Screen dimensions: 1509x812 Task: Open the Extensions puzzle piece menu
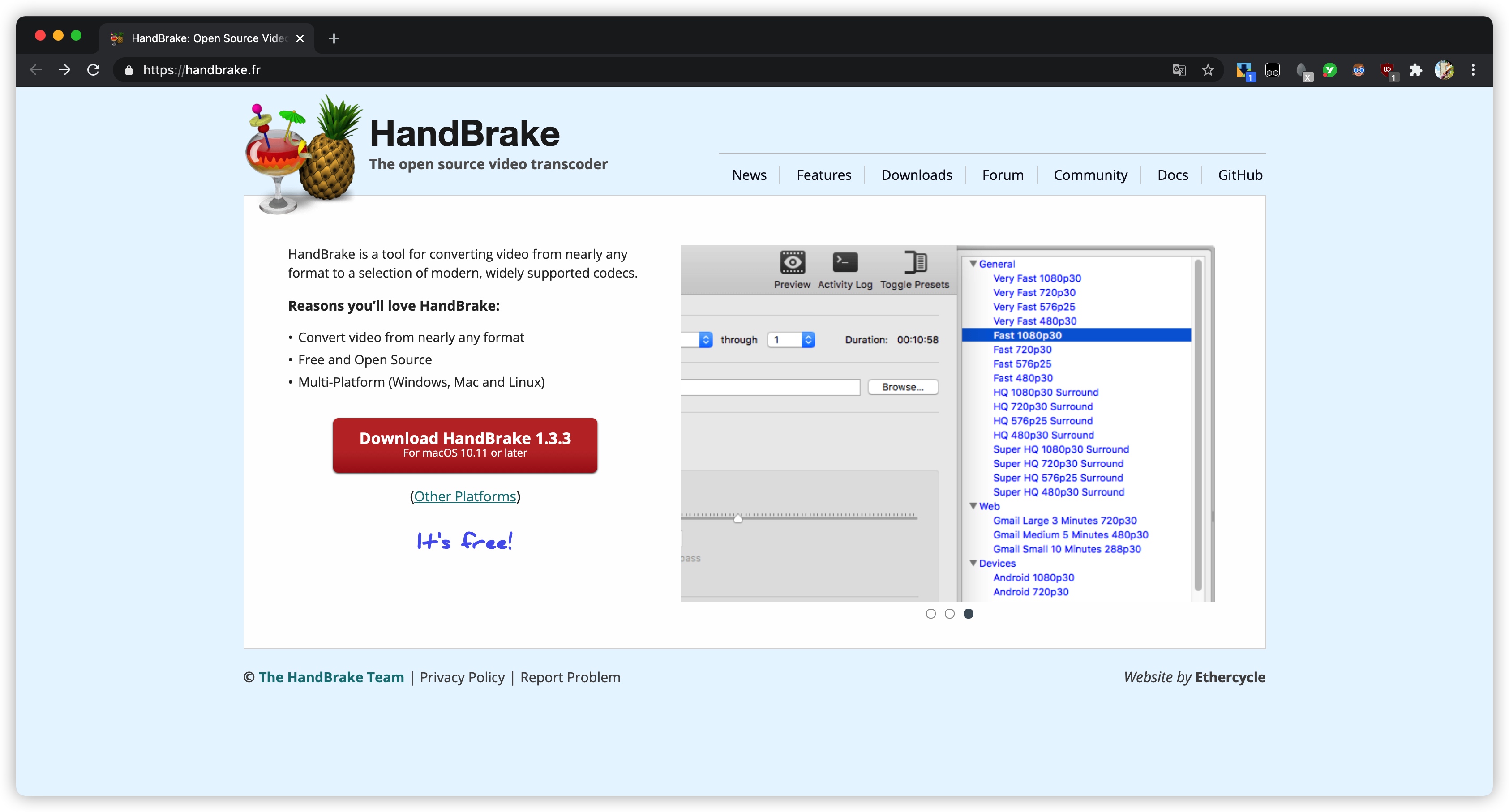point(1415,70)
